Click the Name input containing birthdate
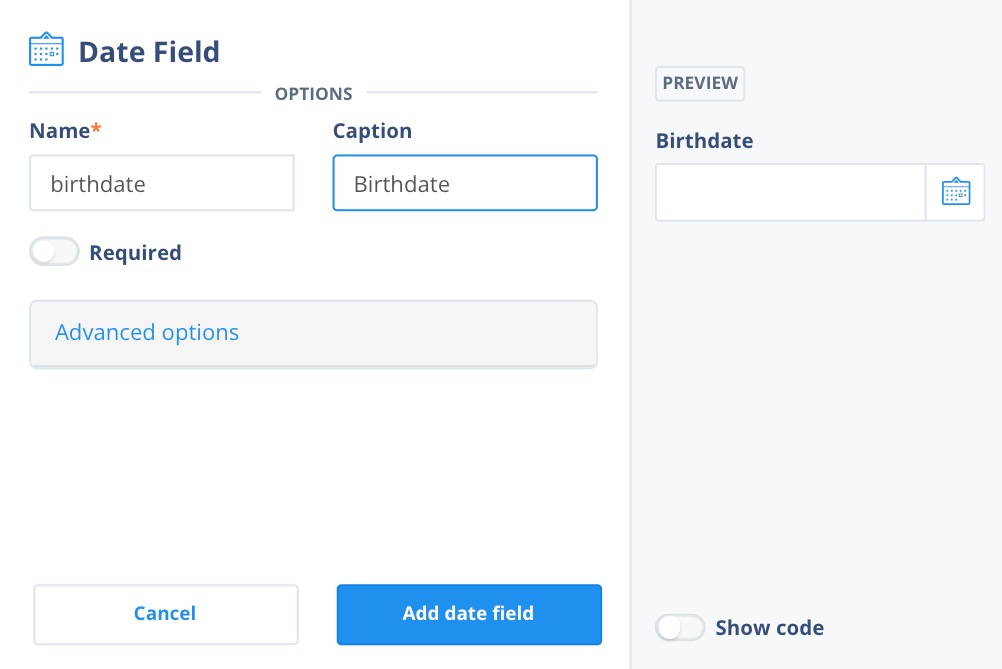 (162, 183)
